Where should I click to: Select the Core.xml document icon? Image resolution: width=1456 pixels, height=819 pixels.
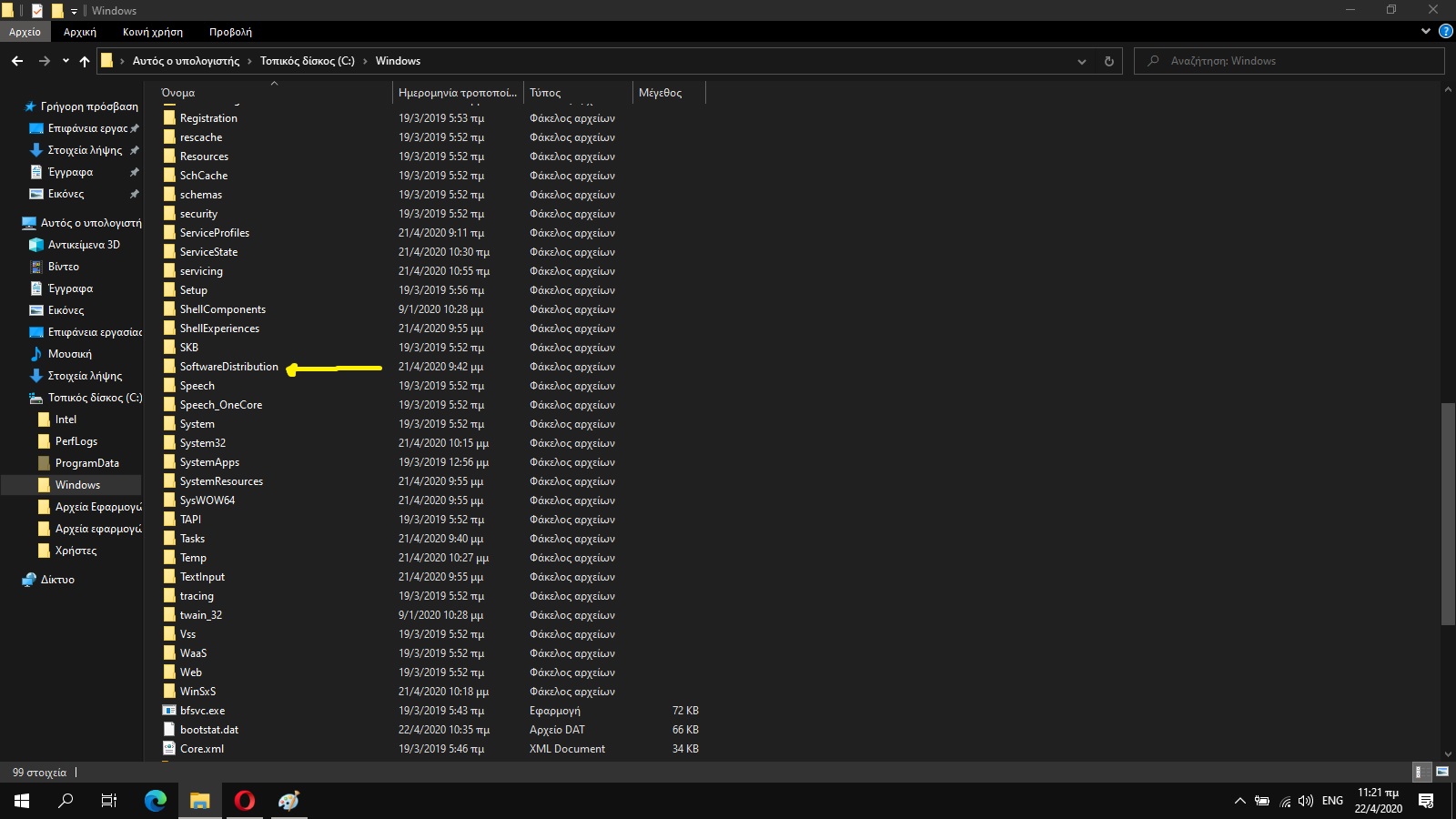point(169,749)
